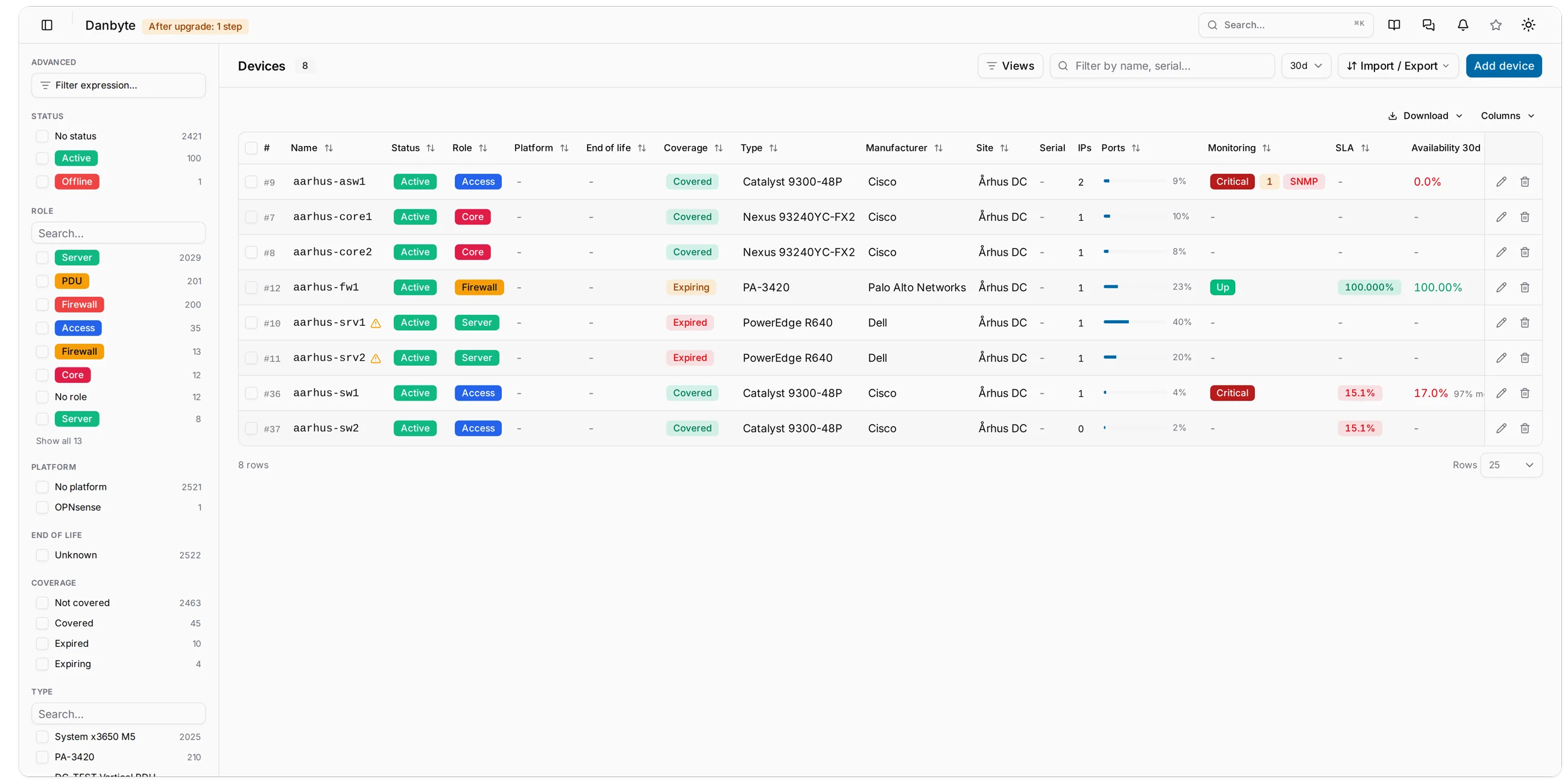Tick the select-all header checkbox
This screenshot has width=1568, height=783.
point(251,148)
